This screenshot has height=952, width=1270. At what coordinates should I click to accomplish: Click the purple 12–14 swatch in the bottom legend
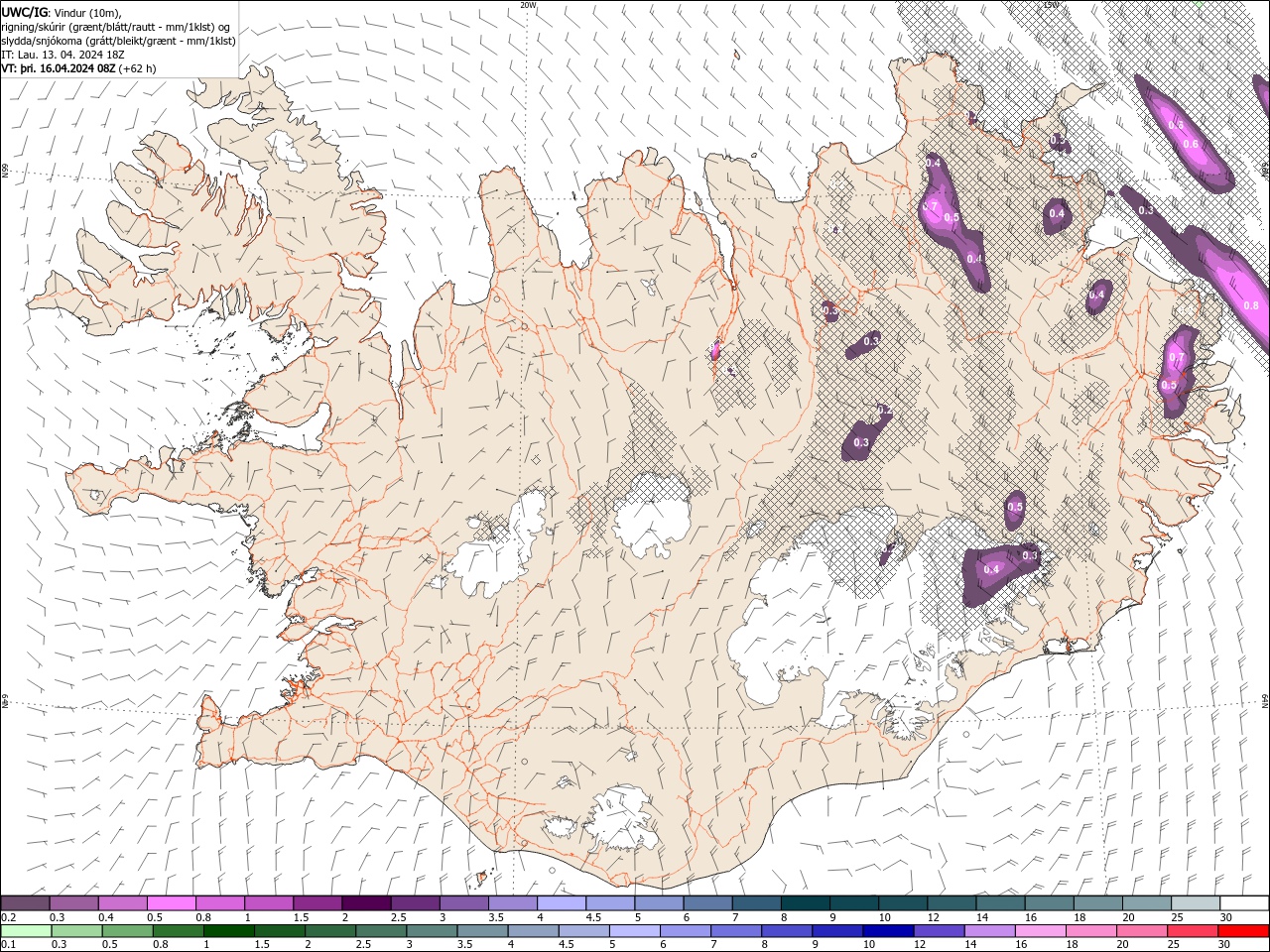(x=939, y=931)
